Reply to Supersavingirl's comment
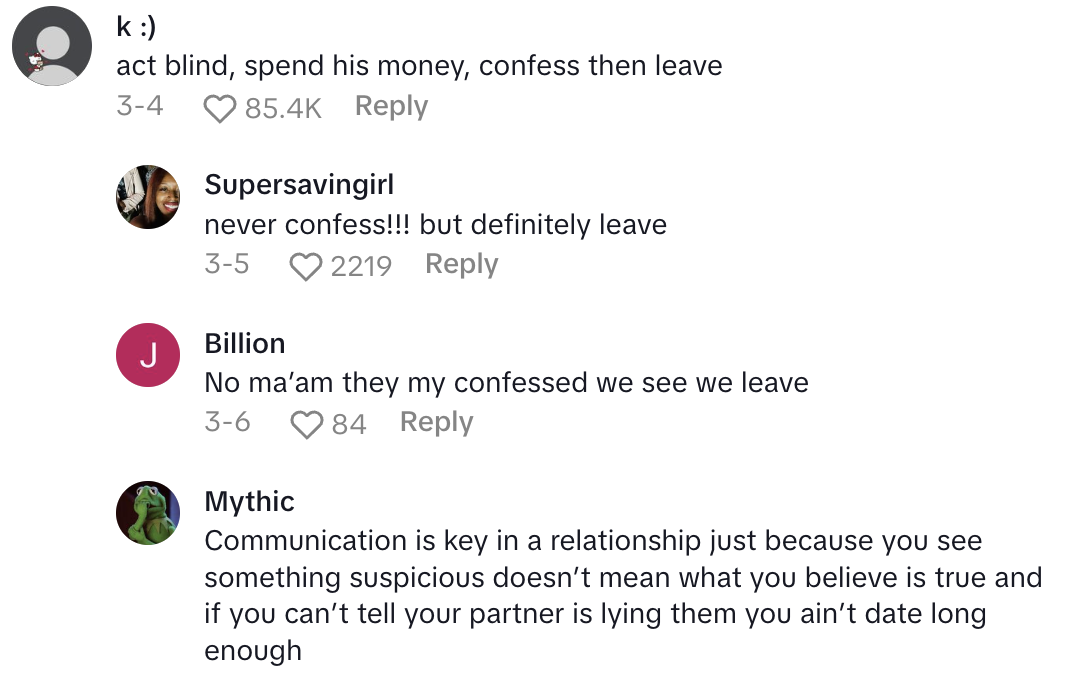 [461, 264]
